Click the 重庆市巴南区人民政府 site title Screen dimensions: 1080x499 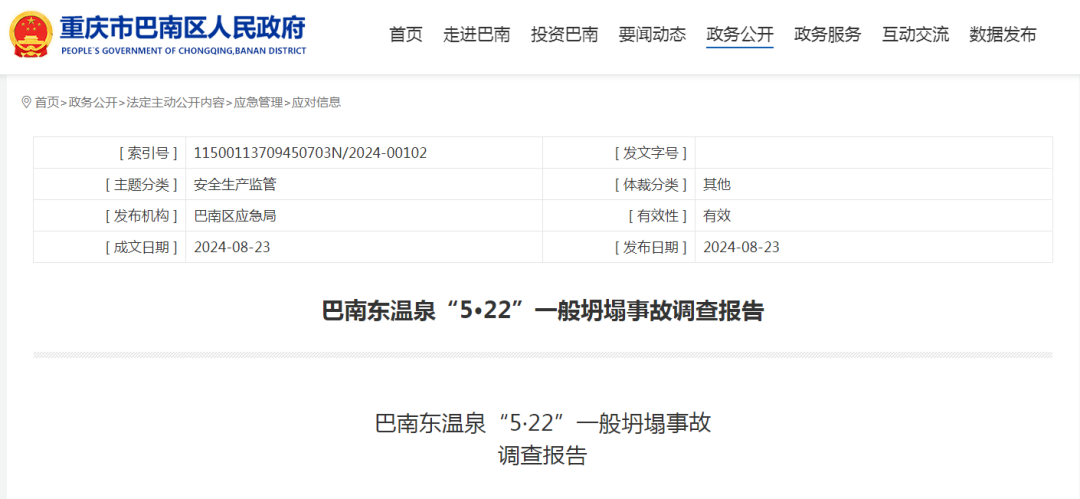(183, 28)
